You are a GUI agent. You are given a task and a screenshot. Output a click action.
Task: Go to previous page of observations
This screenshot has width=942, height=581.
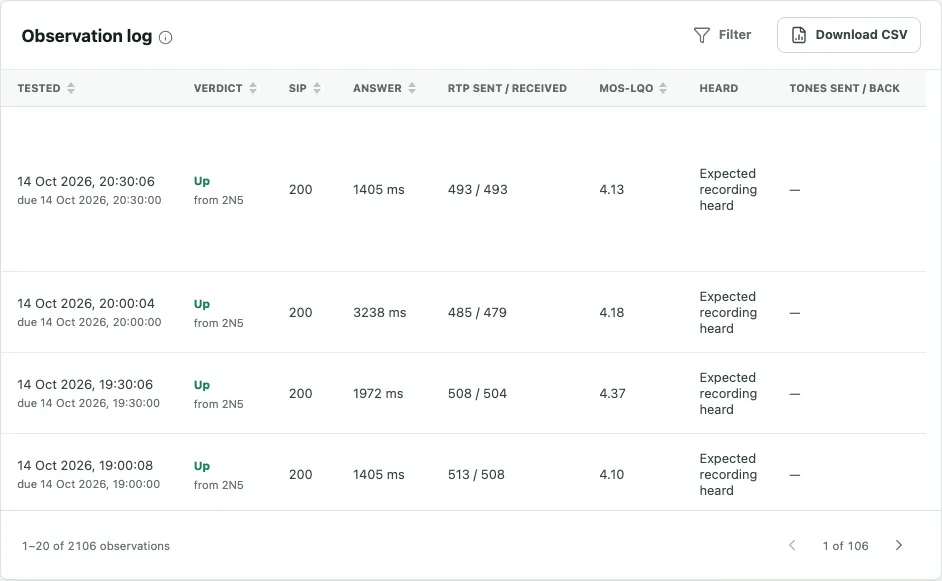point(792,545)
